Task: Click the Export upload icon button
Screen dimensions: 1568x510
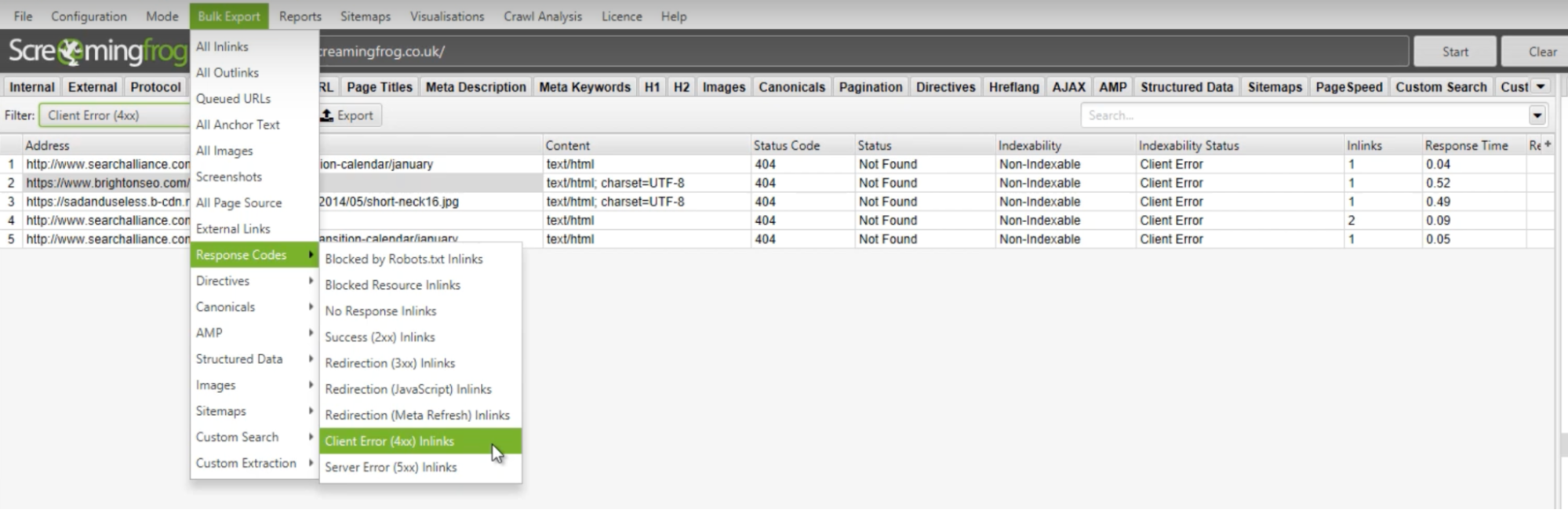Action: [x=347, y=115]
